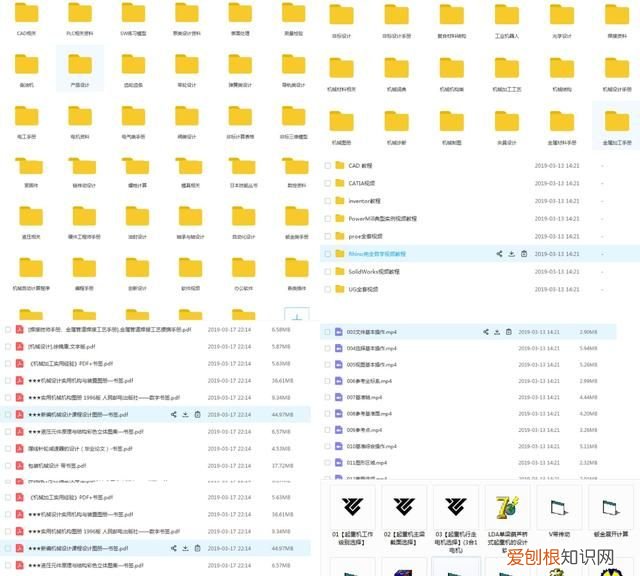
Task: Click the delete icon on the Rhino folder row
Action: (522, 253)
